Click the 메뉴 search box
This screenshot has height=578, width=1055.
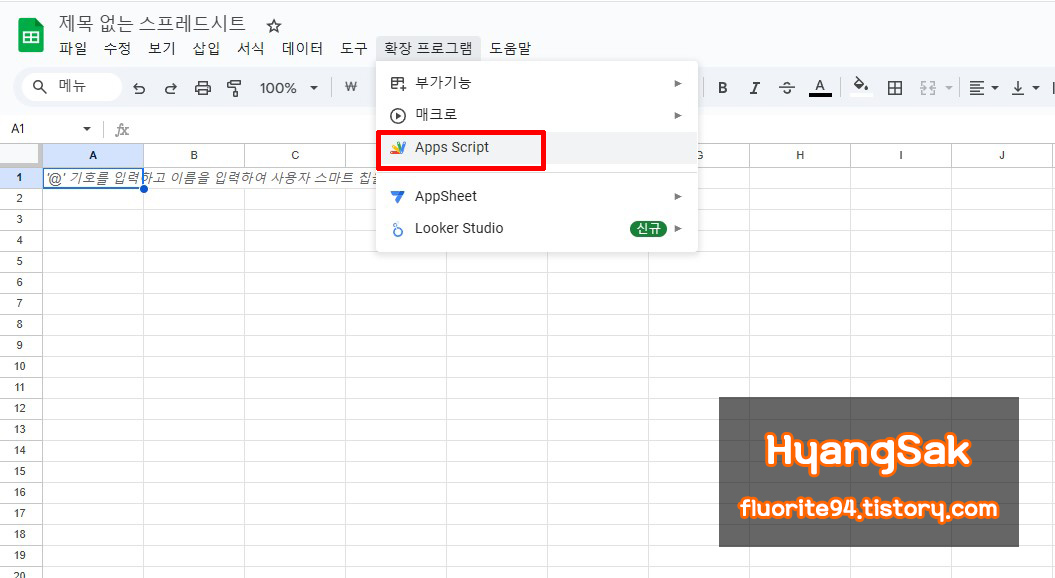[x=72, y=87]
